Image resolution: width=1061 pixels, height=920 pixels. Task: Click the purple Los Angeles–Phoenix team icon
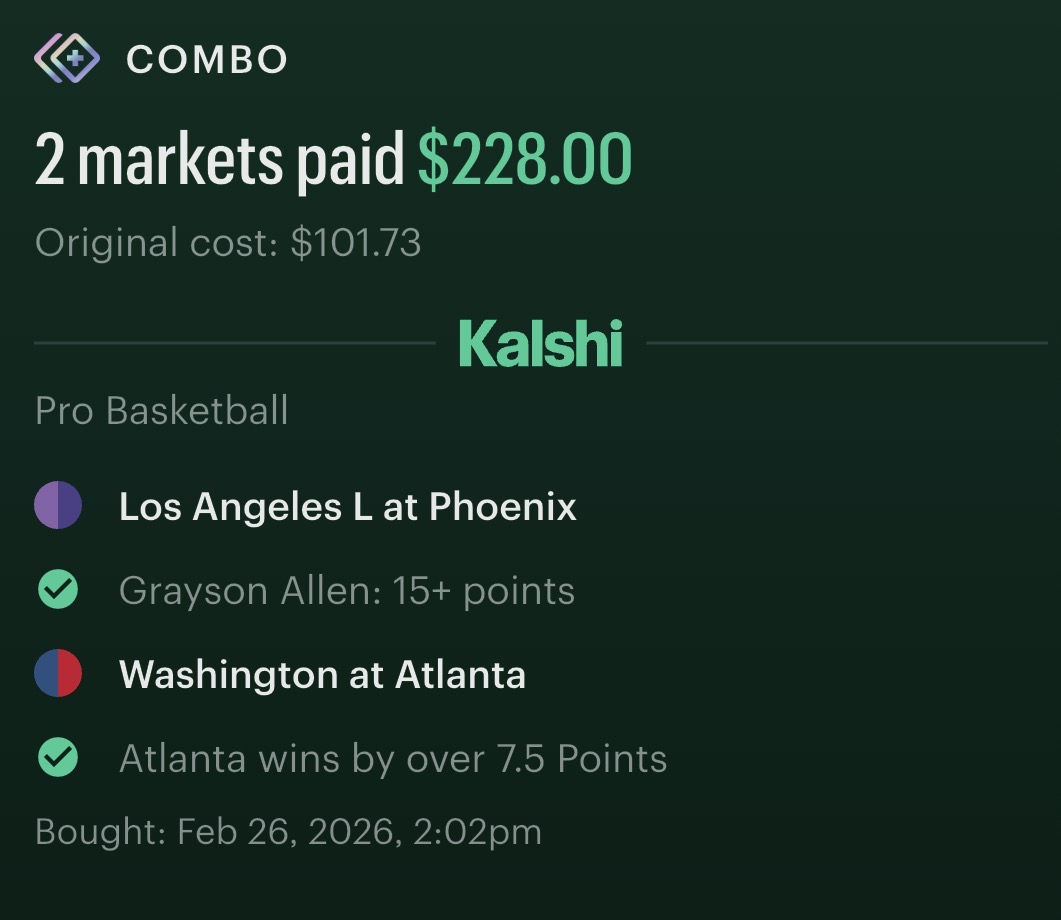[58, 506]
